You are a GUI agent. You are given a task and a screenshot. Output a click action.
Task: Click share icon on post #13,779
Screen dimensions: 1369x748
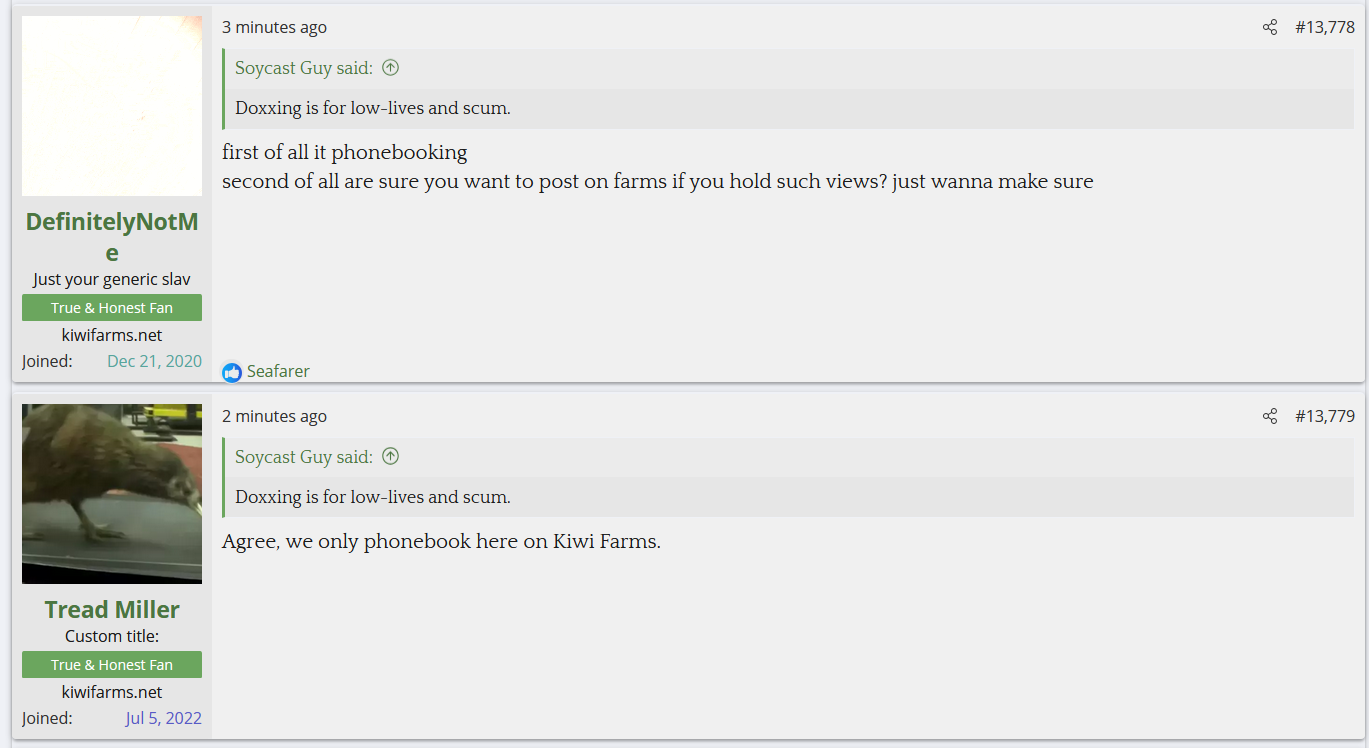coord(1270,416)
